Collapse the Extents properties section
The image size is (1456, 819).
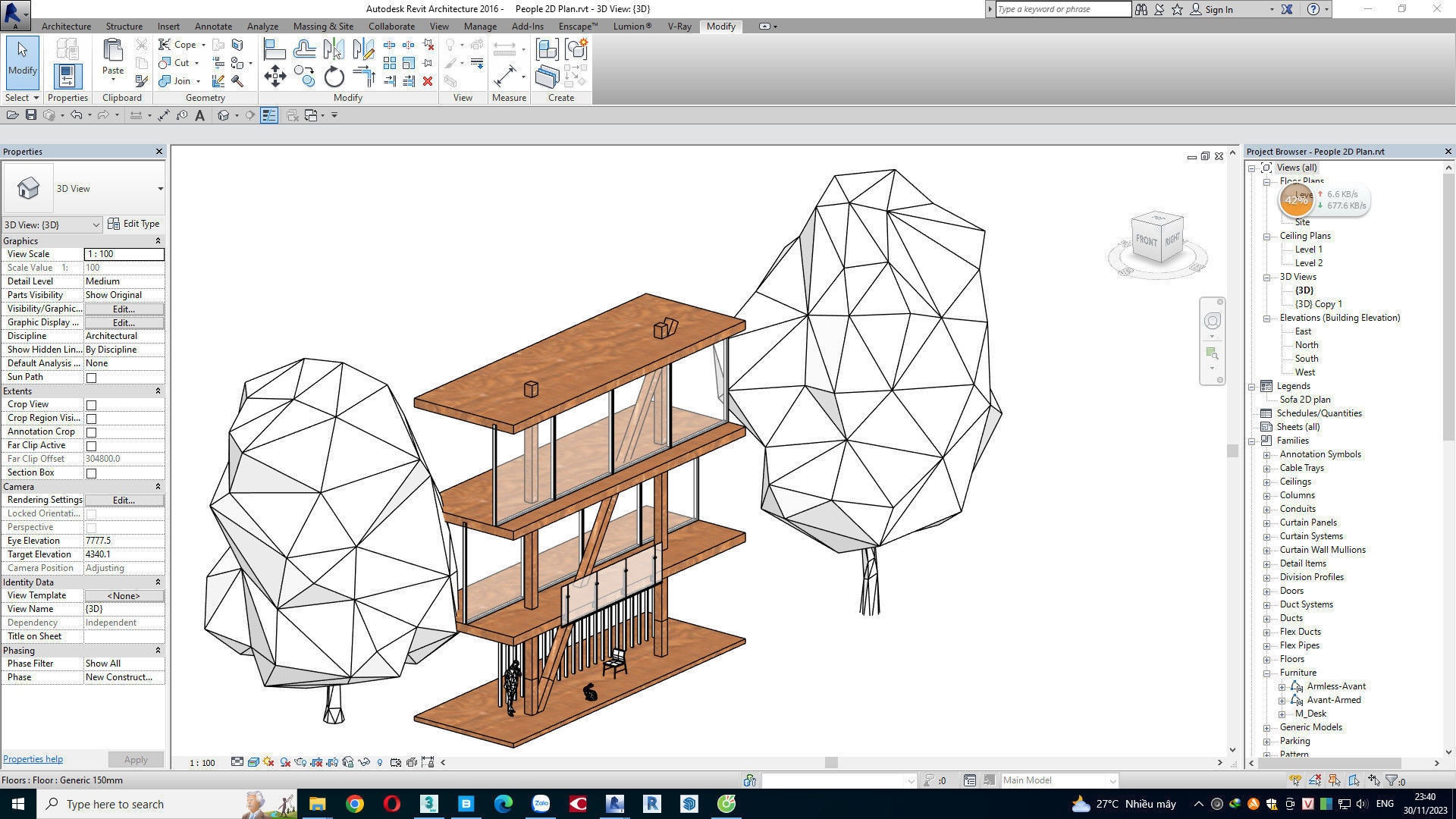coord(158,391)
